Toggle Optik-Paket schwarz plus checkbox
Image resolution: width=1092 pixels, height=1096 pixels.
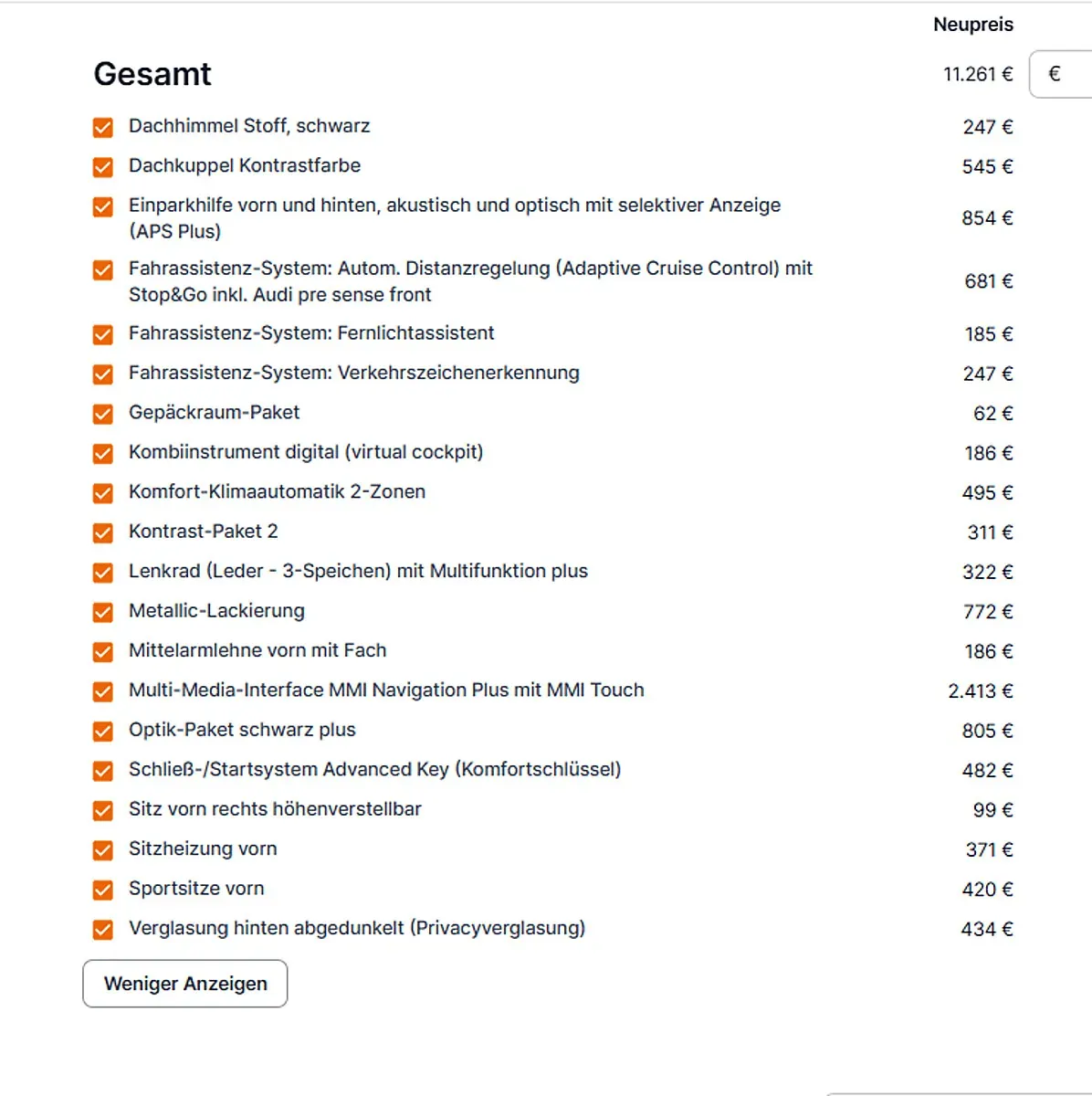(103, 731)
